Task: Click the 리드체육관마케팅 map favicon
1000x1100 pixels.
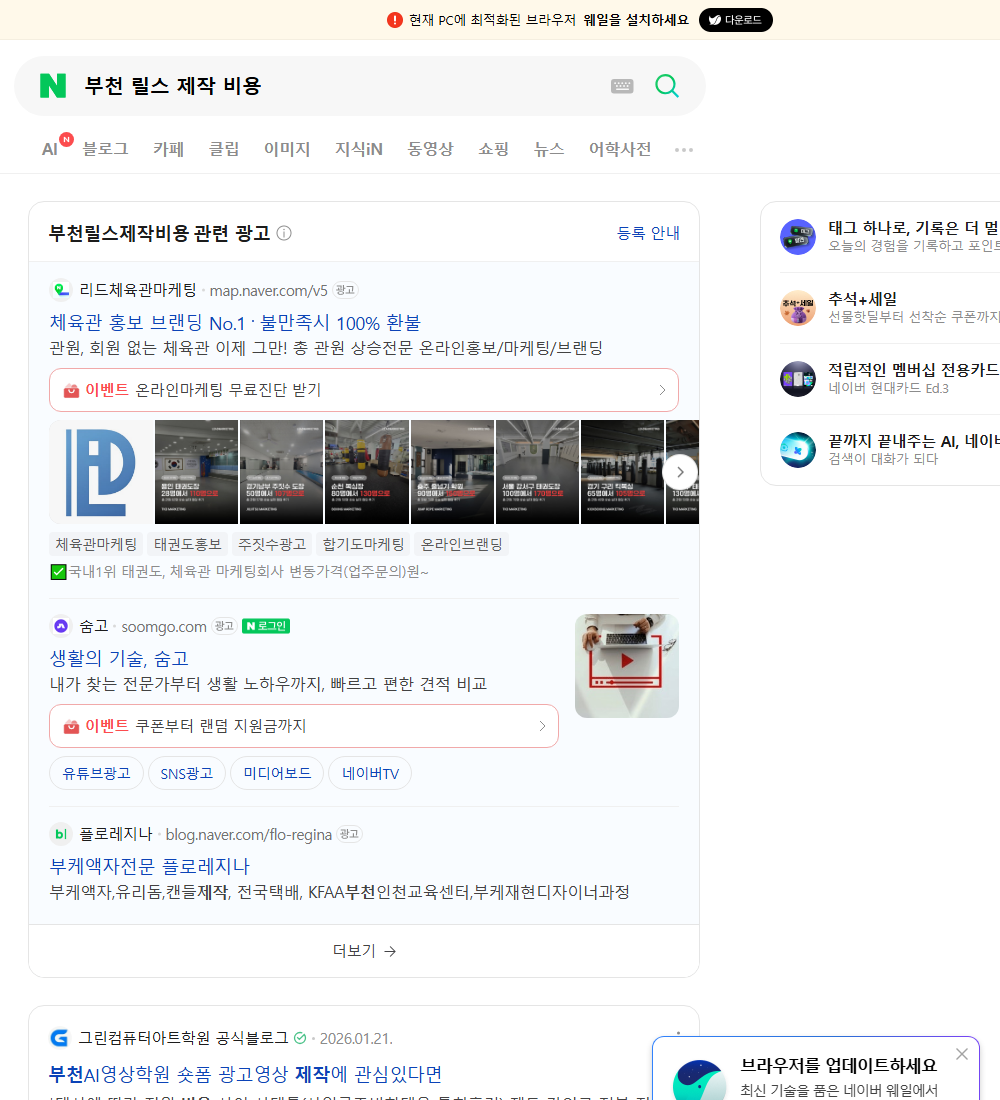Action: click(61, 290)
